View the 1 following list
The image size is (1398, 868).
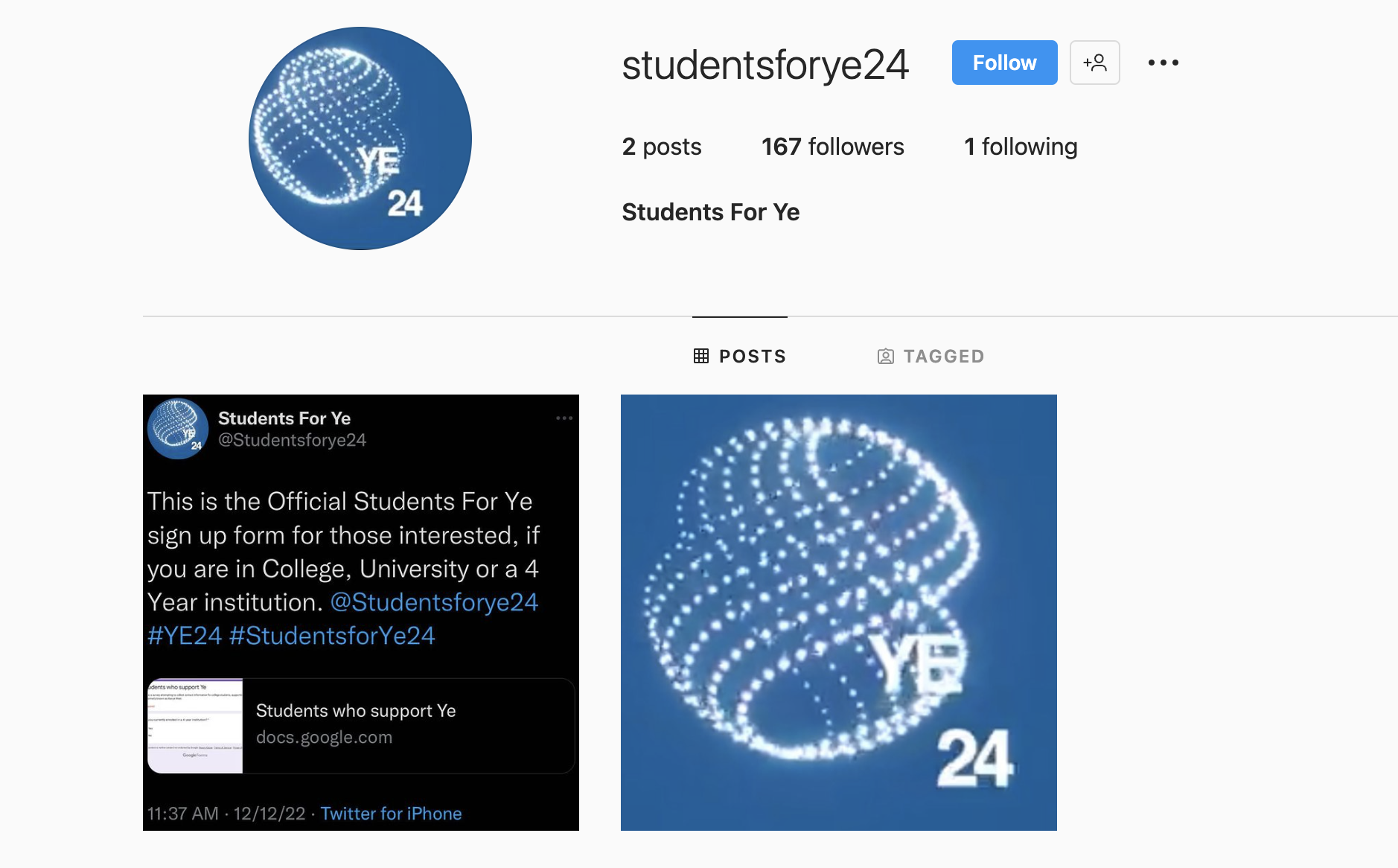point(1021,147)
